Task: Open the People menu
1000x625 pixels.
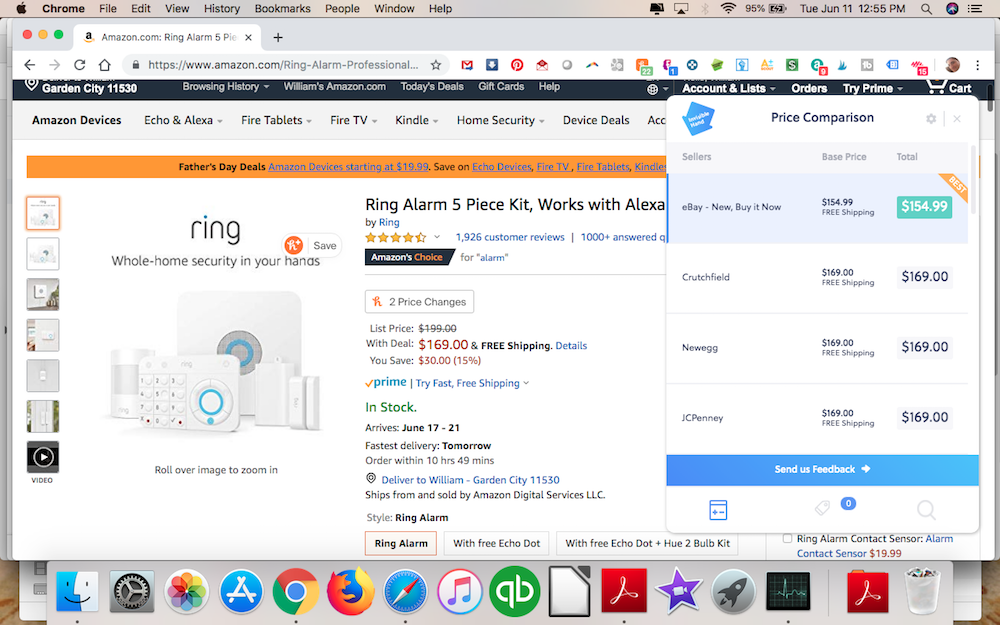Action: pyautogui.click(x=342, y=8)
